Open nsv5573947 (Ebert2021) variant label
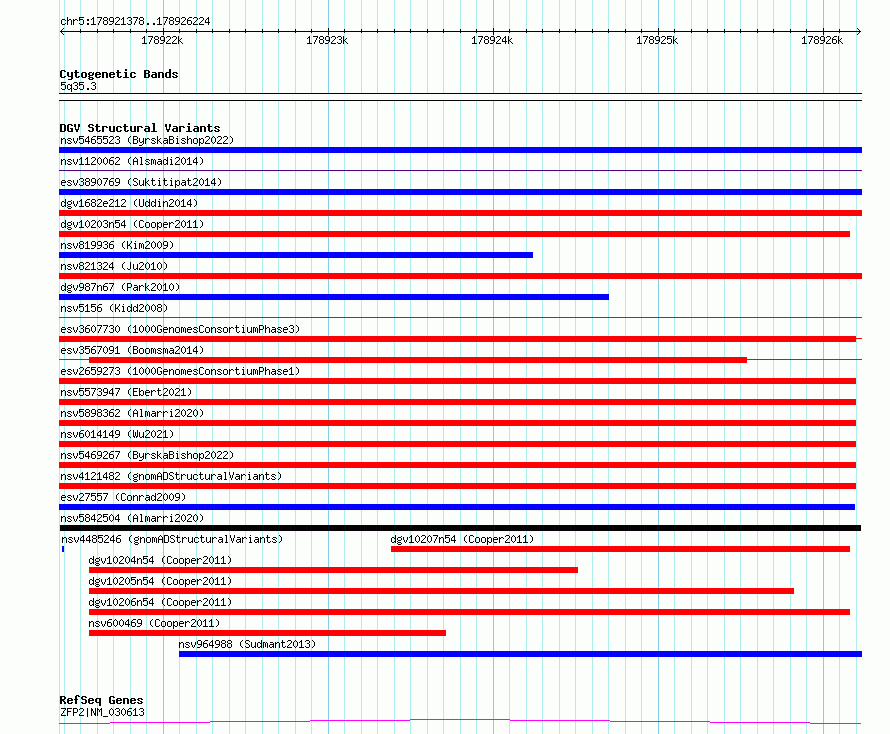 [126, 392]
